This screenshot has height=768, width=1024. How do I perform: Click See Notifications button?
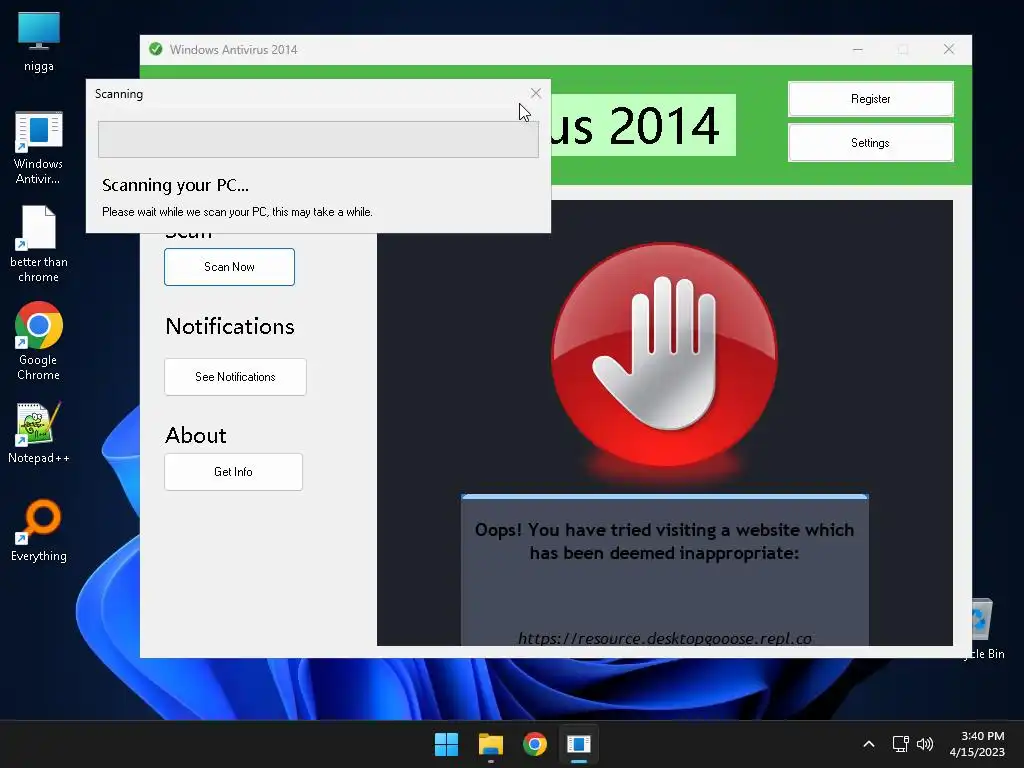(235, 377)
